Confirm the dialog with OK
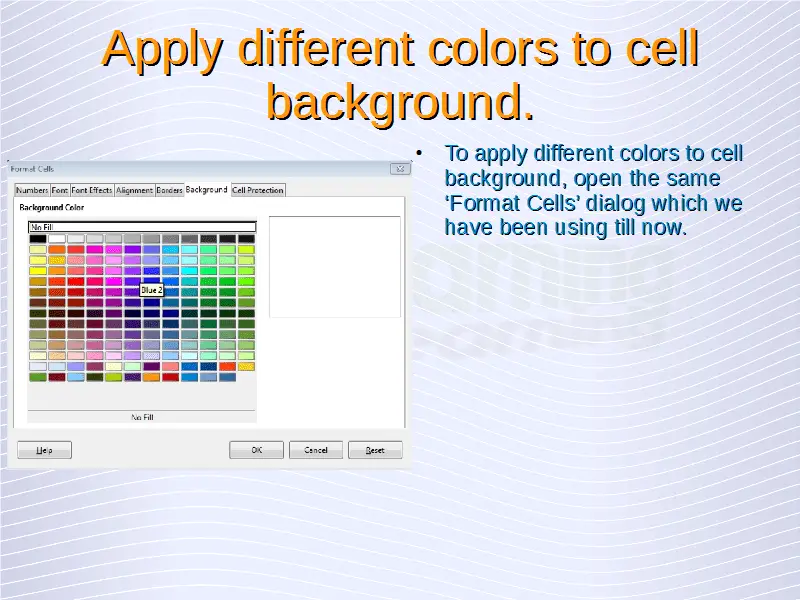 (256, 450)
